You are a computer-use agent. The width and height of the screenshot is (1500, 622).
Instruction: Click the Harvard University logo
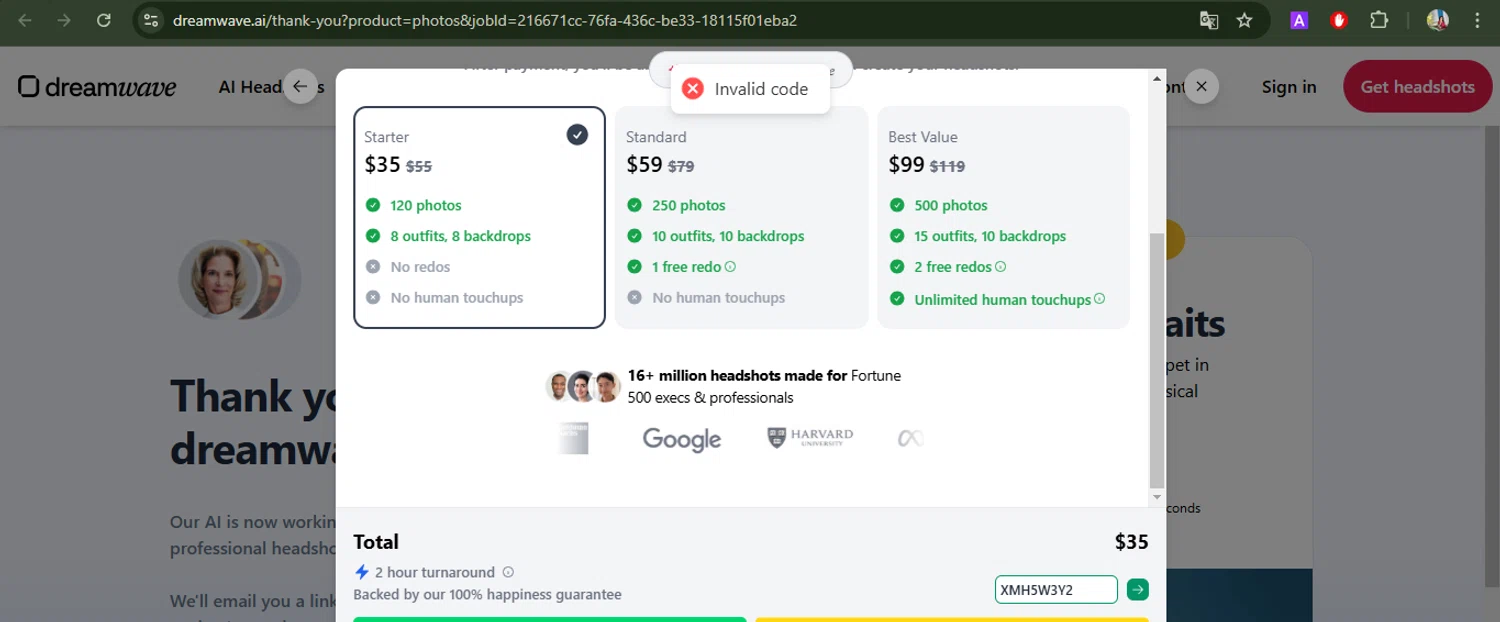[810, 438]
